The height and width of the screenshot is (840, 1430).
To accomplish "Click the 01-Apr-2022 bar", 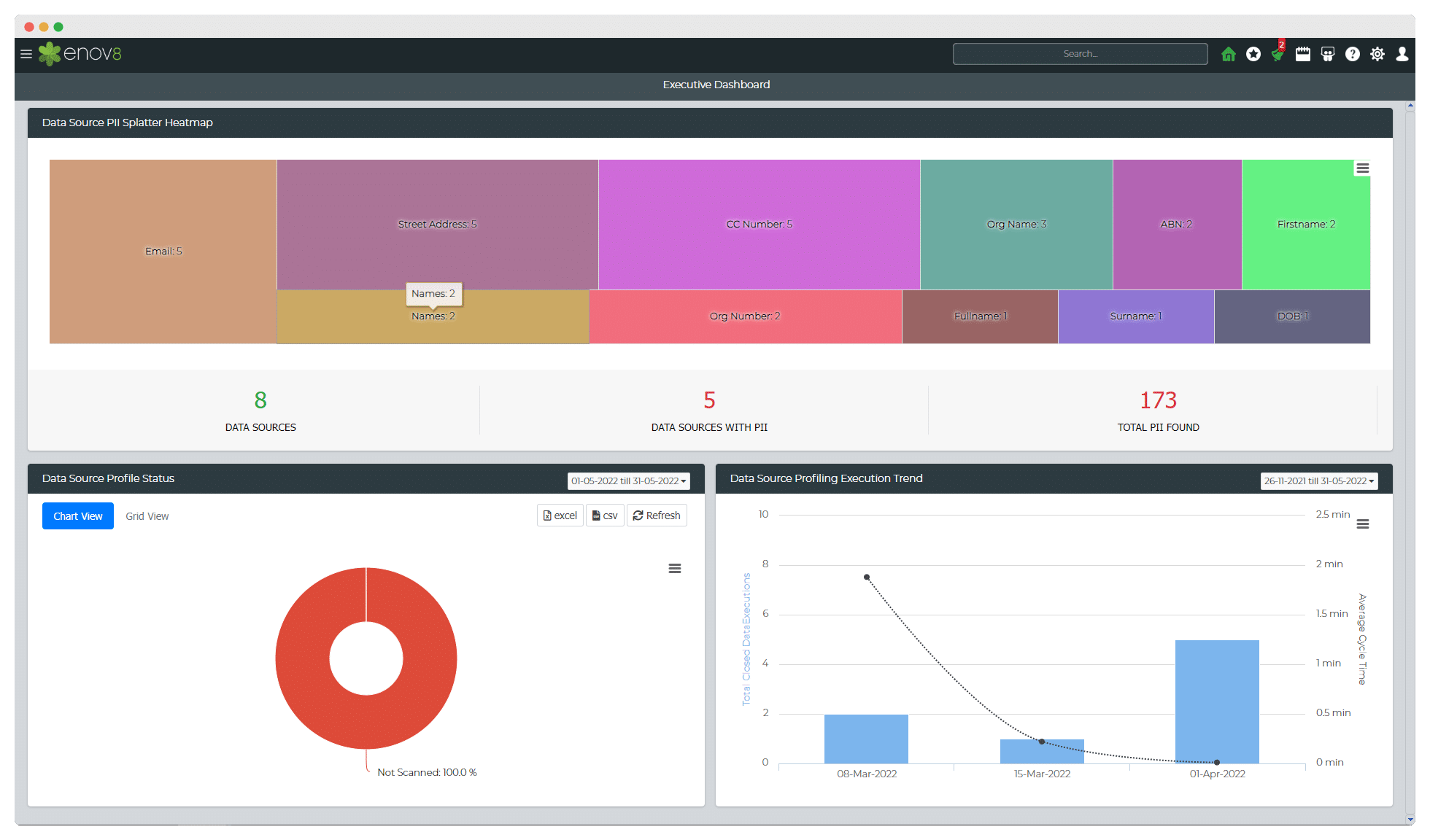I will 1217,701.
